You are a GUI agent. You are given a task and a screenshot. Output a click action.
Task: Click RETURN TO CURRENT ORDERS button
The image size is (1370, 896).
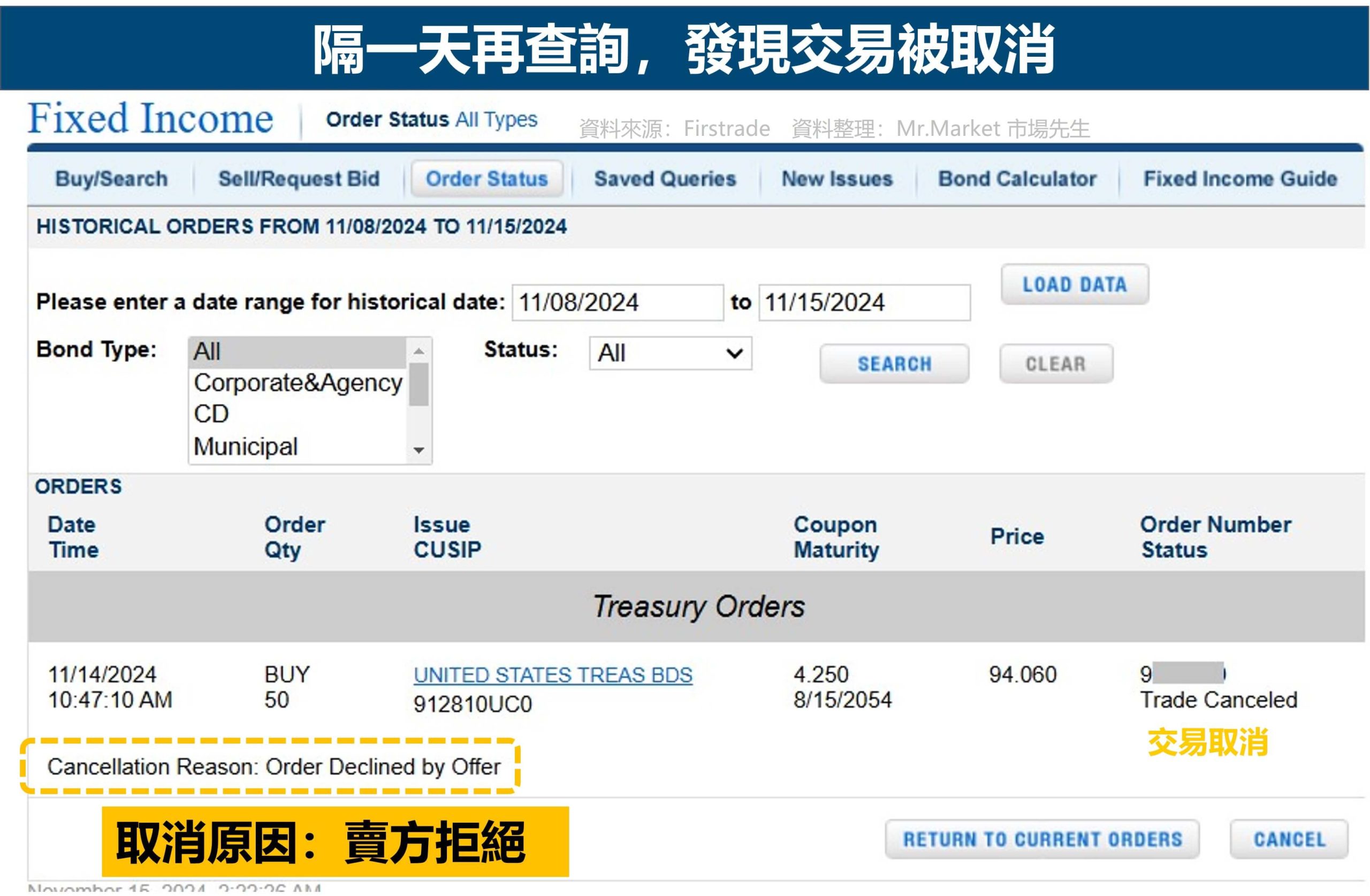(1042, 839)
